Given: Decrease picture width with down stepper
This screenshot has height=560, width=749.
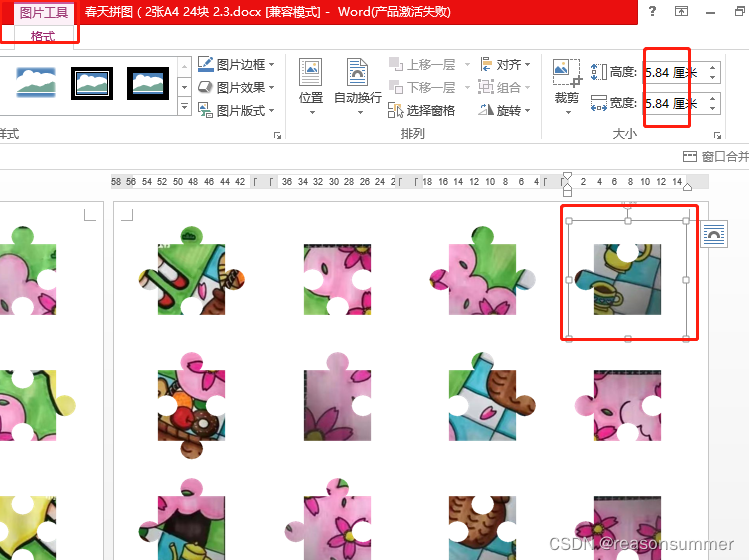Looking at the screenshot, I should 712,108.
